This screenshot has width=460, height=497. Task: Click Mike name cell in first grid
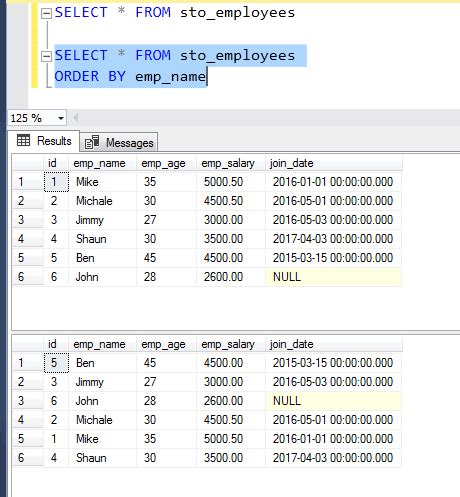(102, 182)
